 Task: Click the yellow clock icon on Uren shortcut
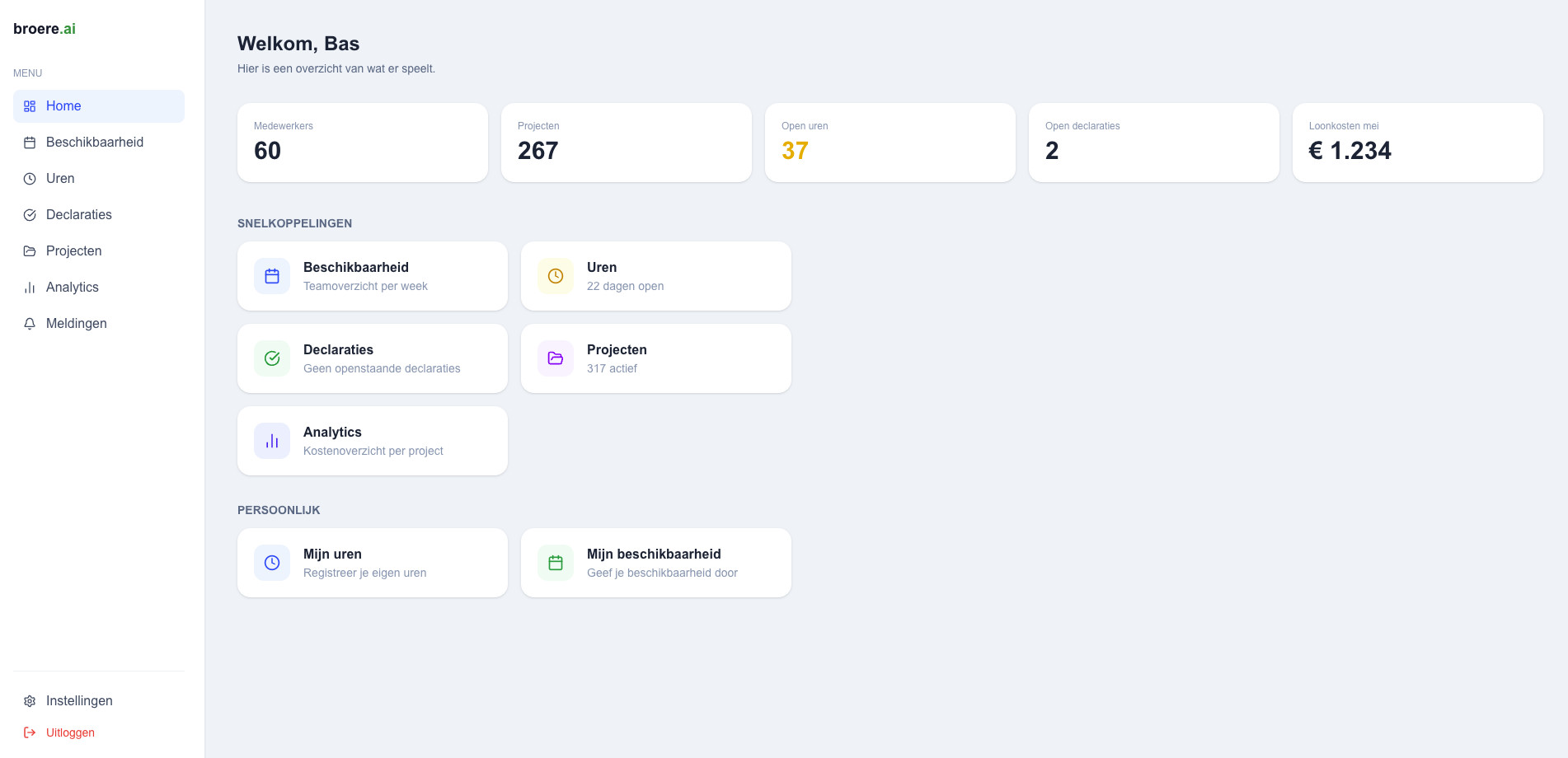click(x=556, y=276)
